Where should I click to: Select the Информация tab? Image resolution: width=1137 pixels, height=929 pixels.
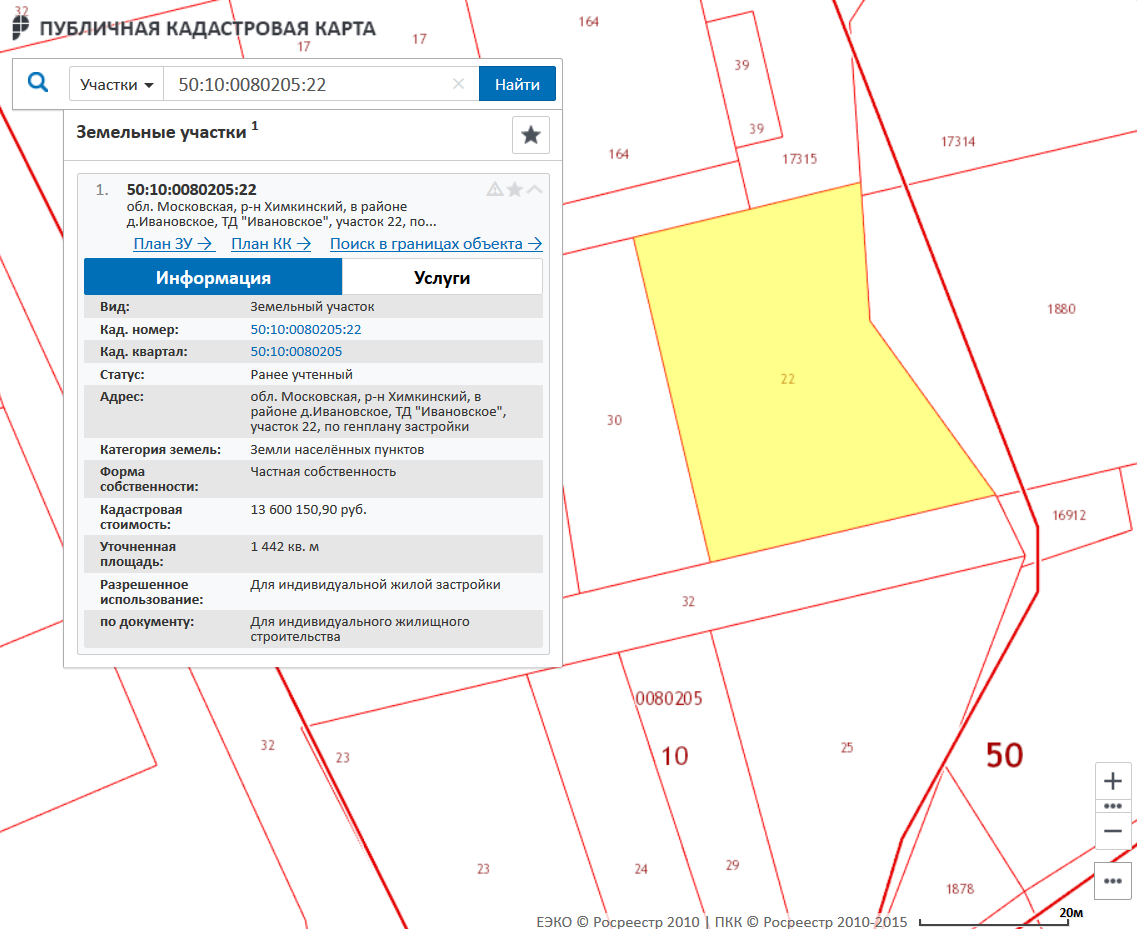pyautogui.click(x=213, y=278)
